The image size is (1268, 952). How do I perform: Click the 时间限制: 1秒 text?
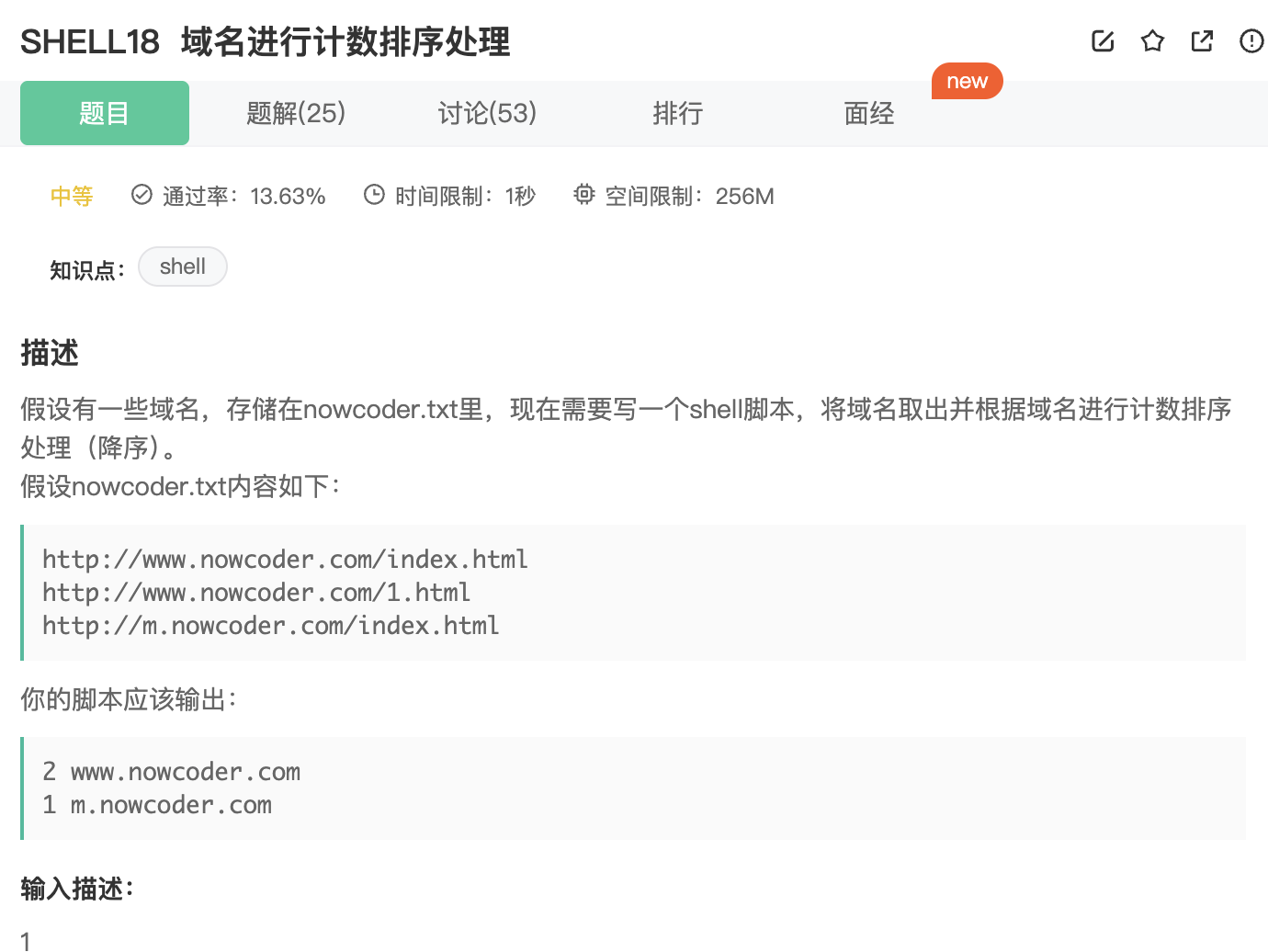coord(465,196)
